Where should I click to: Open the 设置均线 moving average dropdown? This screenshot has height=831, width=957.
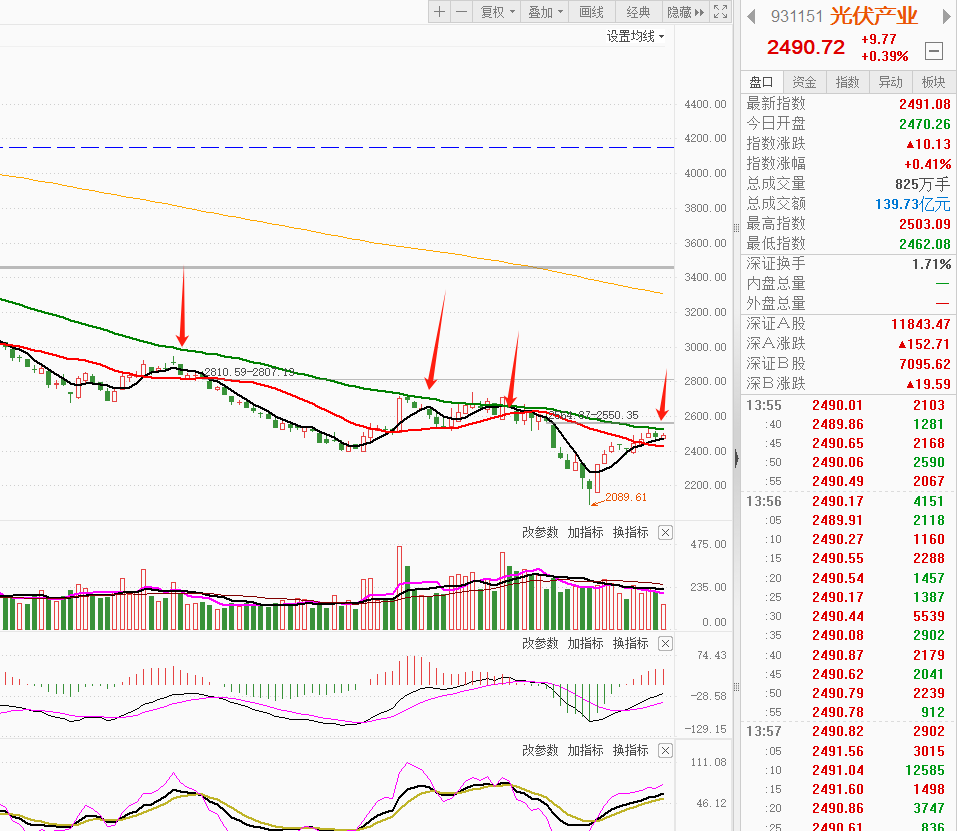click(x=635, y=36)
